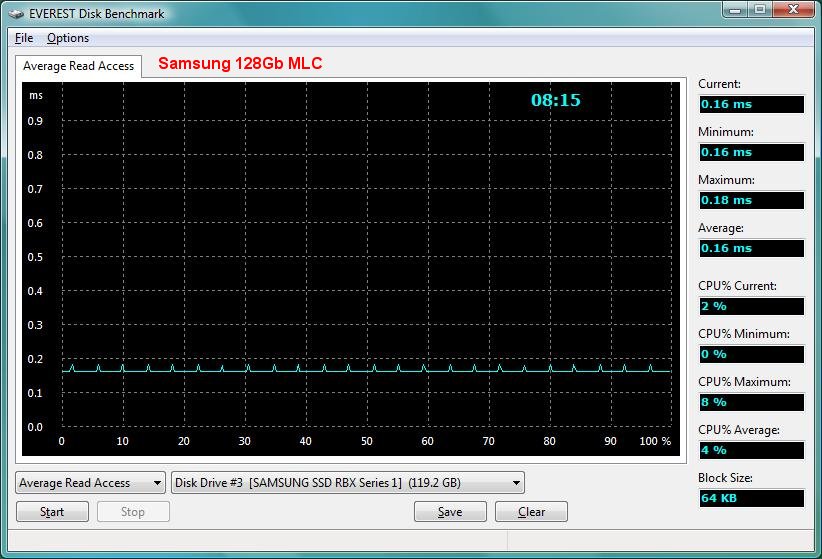Click the EVEREST Disk Benchmark title text
This screenshot has height=559, width=822.
[x=96, y=14]
